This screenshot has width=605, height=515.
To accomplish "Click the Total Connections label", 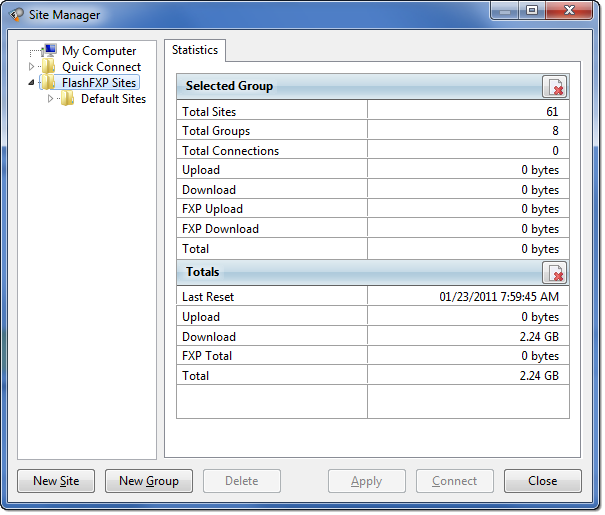I will 232,152.
